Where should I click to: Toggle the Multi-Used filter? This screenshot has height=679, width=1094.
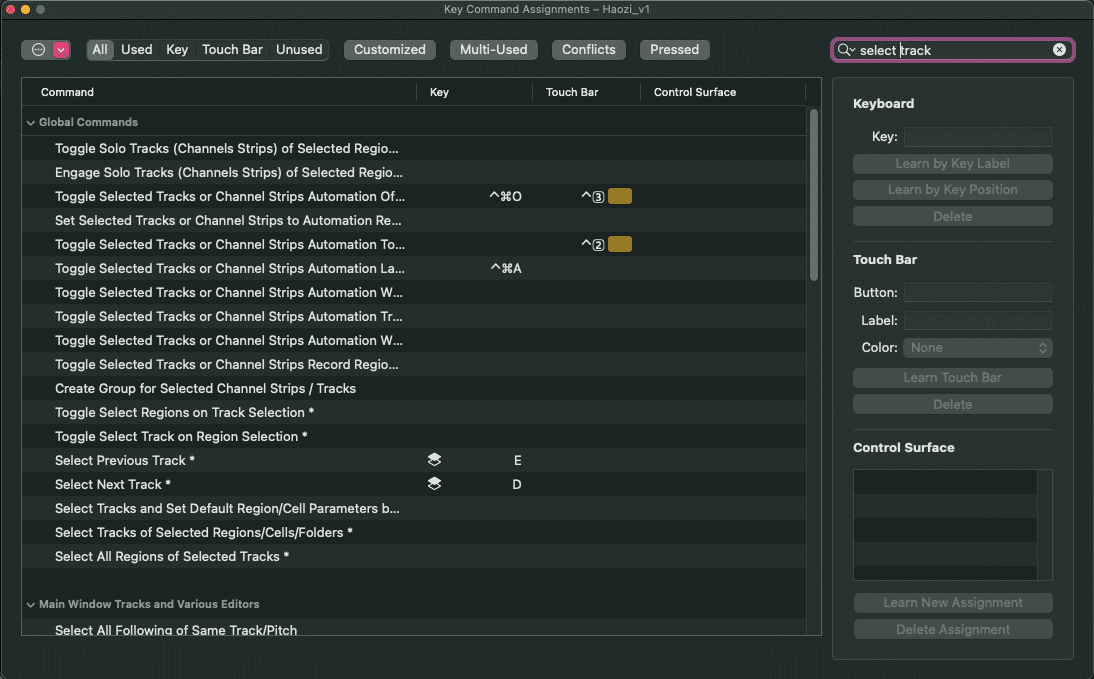click(494, 50)
